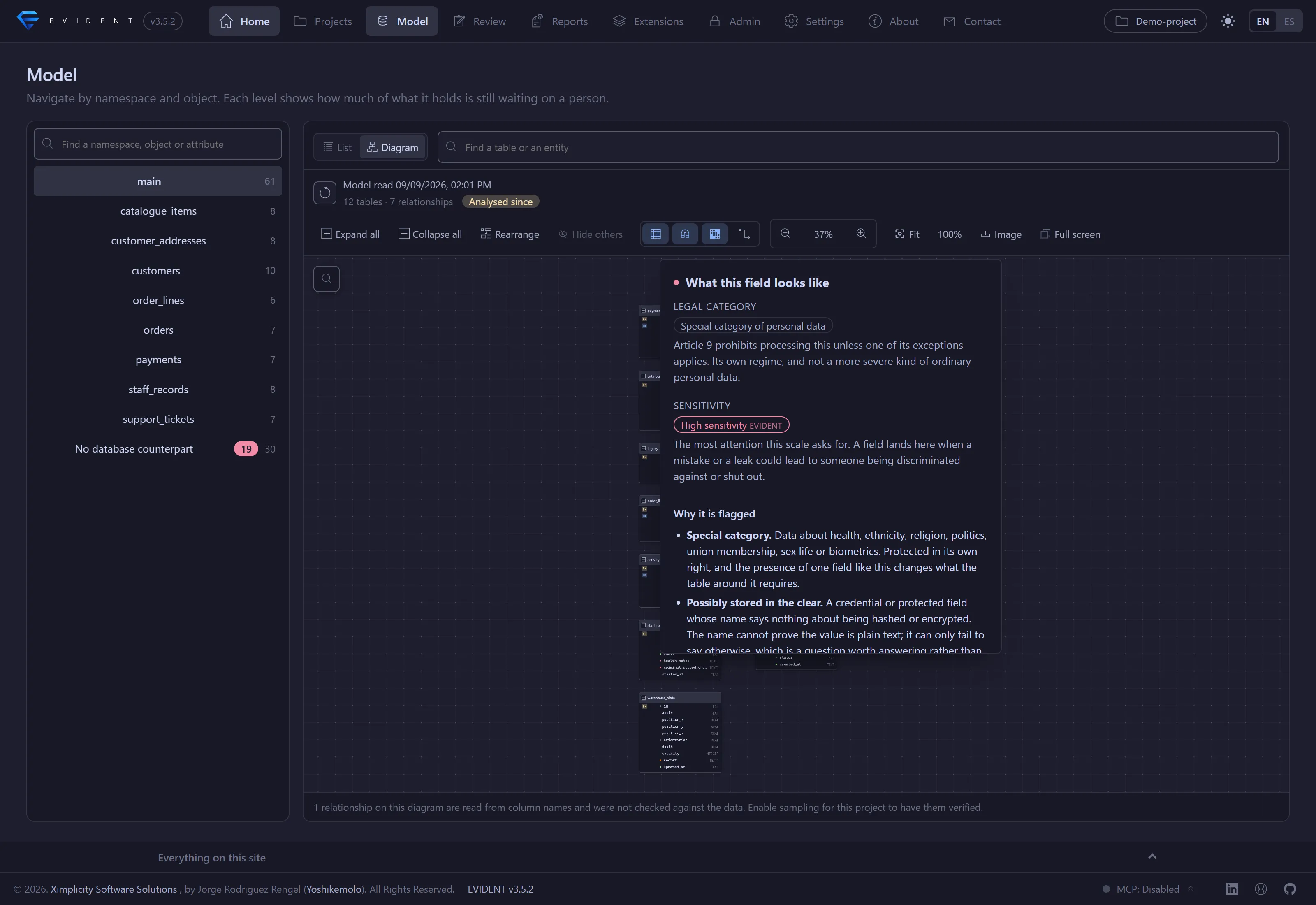Open the Ximplicity Software Solutions link

coord(114,889)
